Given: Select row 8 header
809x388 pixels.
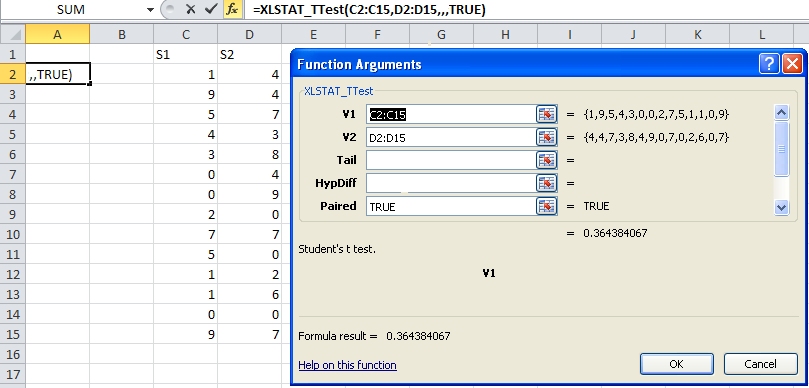Looking at the screenshot, I should [12, 194].
